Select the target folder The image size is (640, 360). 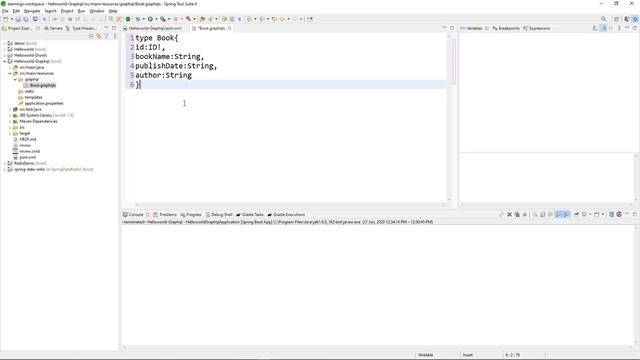click(24, 133)
